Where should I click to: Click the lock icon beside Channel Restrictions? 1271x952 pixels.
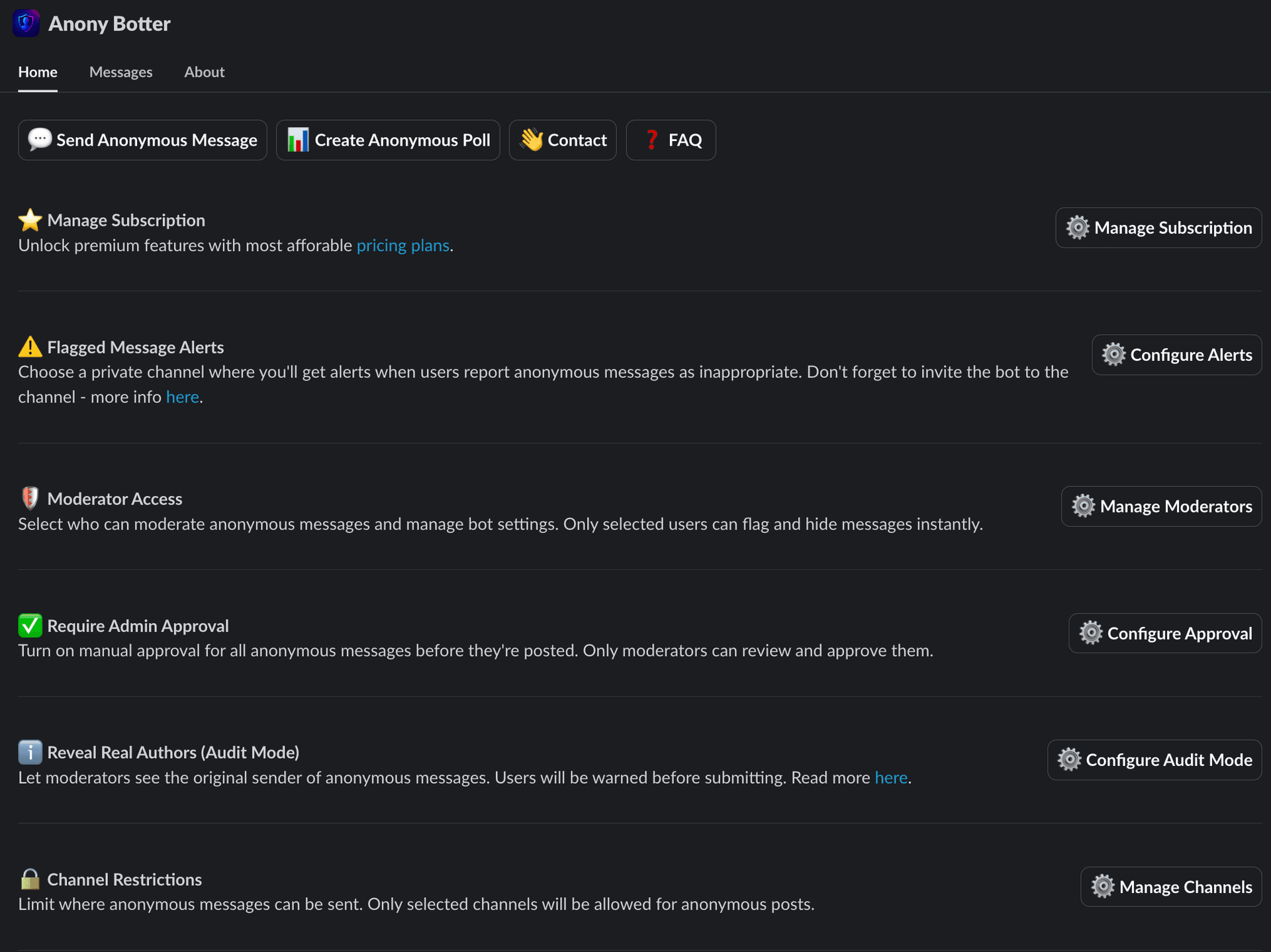tap(30, 879)
